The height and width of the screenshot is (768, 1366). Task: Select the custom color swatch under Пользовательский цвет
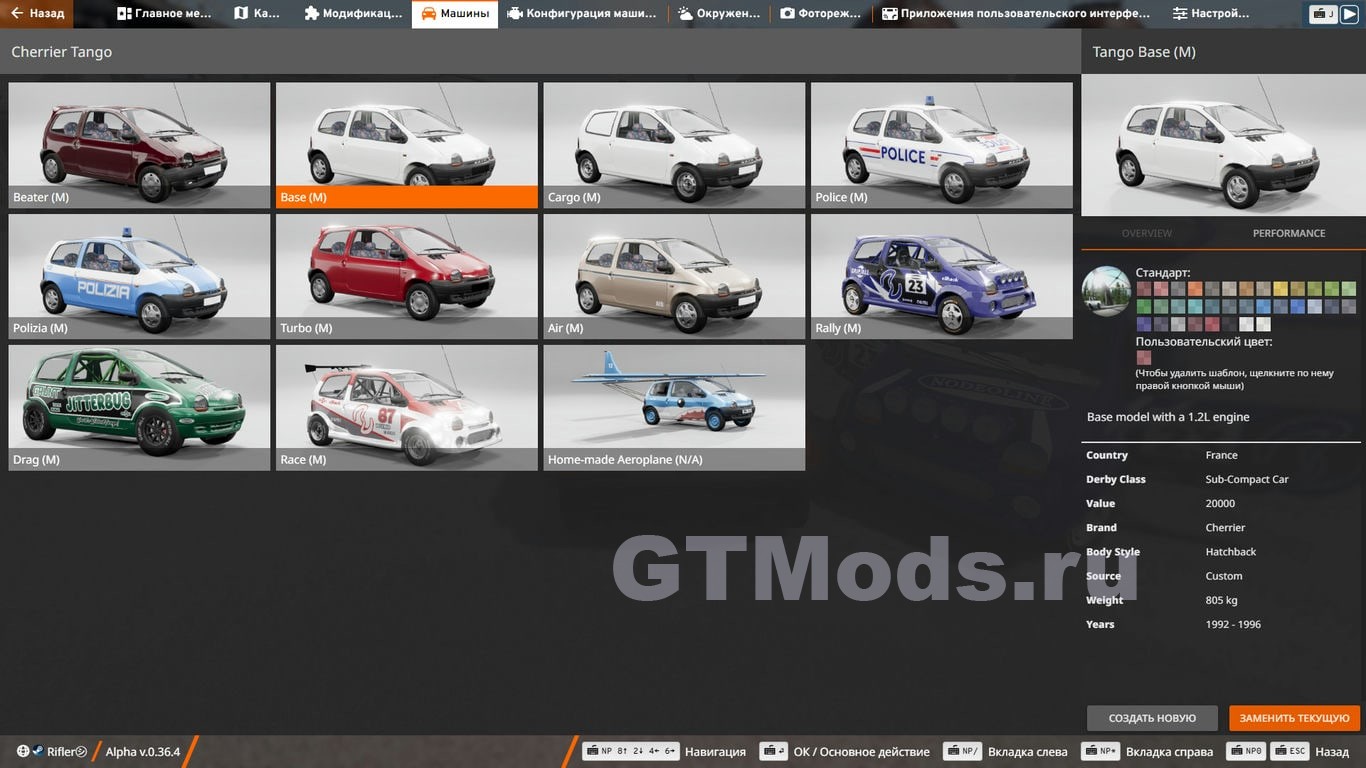pos(1143,358)
